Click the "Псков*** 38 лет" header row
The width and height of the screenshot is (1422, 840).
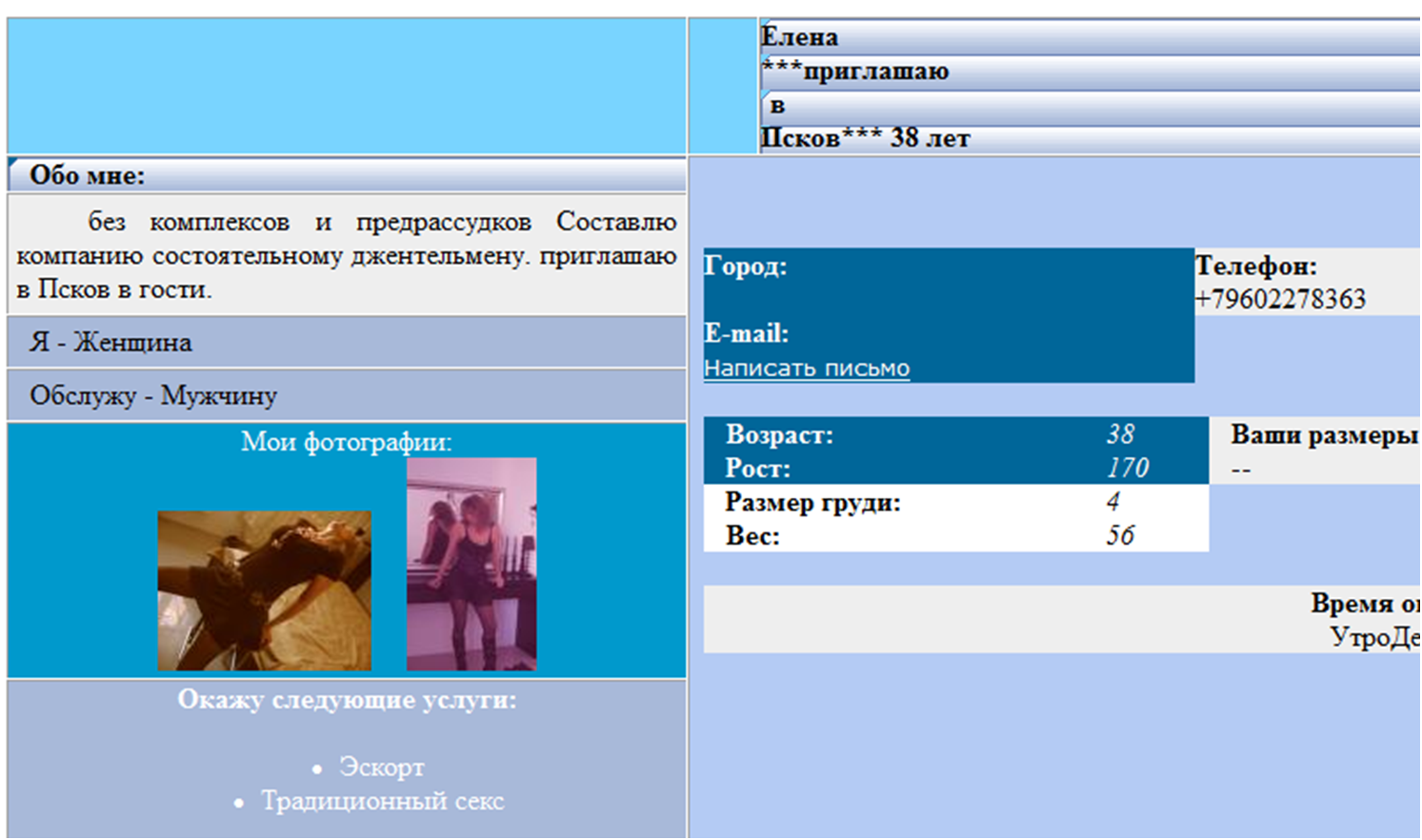point(865,139)
